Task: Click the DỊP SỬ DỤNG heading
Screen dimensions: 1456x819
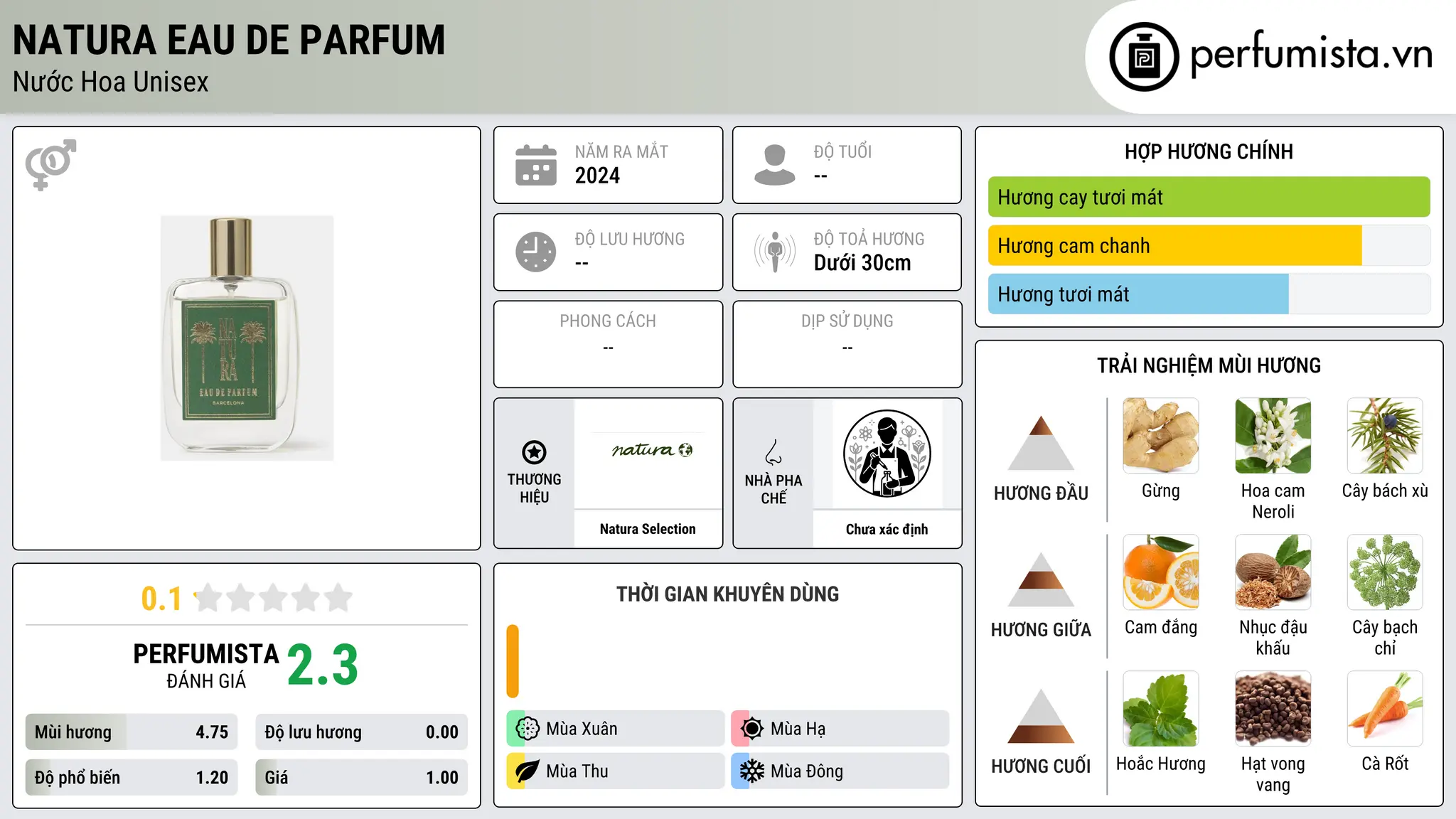Action: pyautogui.click(x=847, y=321)
